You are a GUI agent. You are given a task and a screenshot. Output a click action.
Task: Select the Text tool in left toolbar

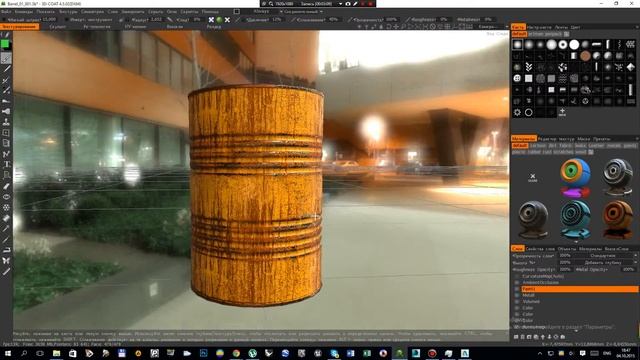click(x=6, y=164)
